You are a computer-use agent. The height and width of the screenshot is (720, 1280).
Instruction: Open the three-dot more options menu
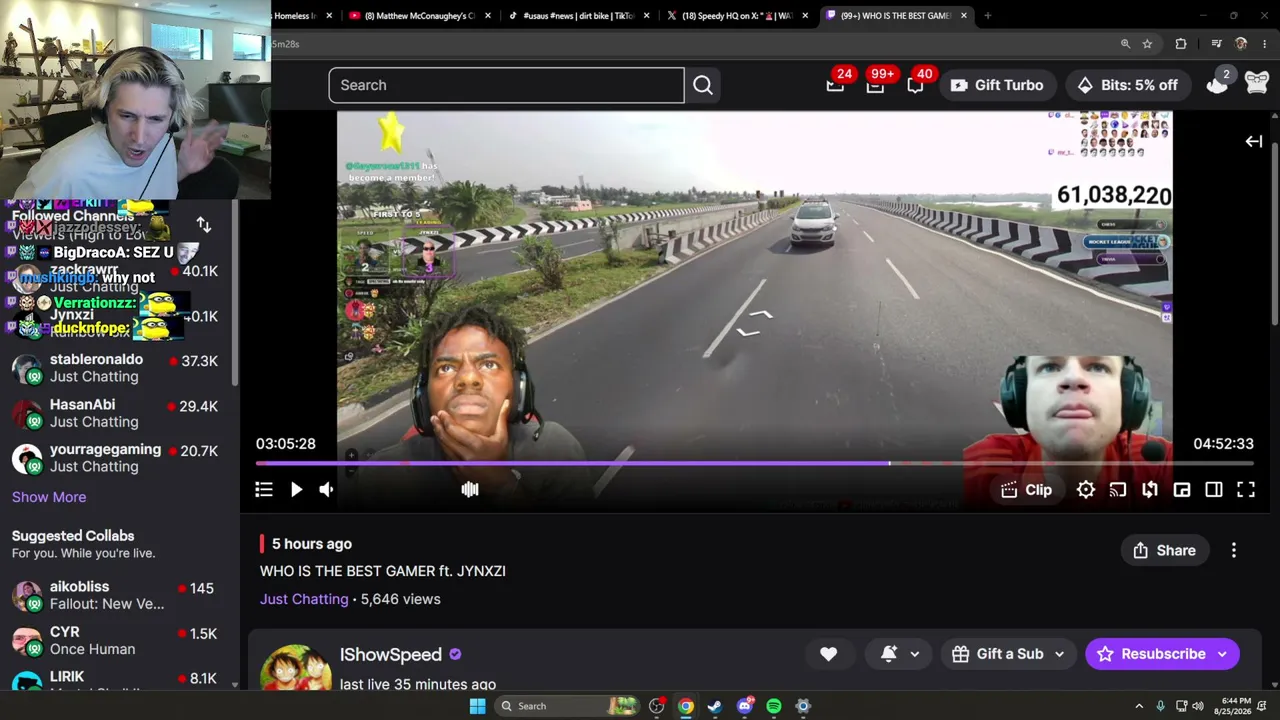[1234, 550]
